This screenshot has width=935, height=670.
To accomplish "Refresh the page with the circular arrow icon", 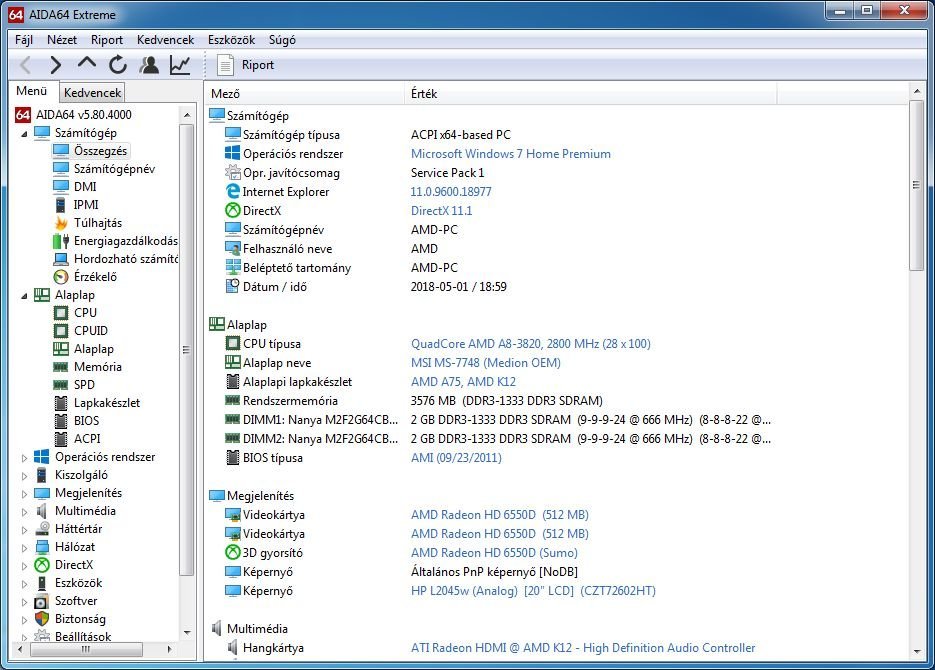I will (x=117, y=64).
